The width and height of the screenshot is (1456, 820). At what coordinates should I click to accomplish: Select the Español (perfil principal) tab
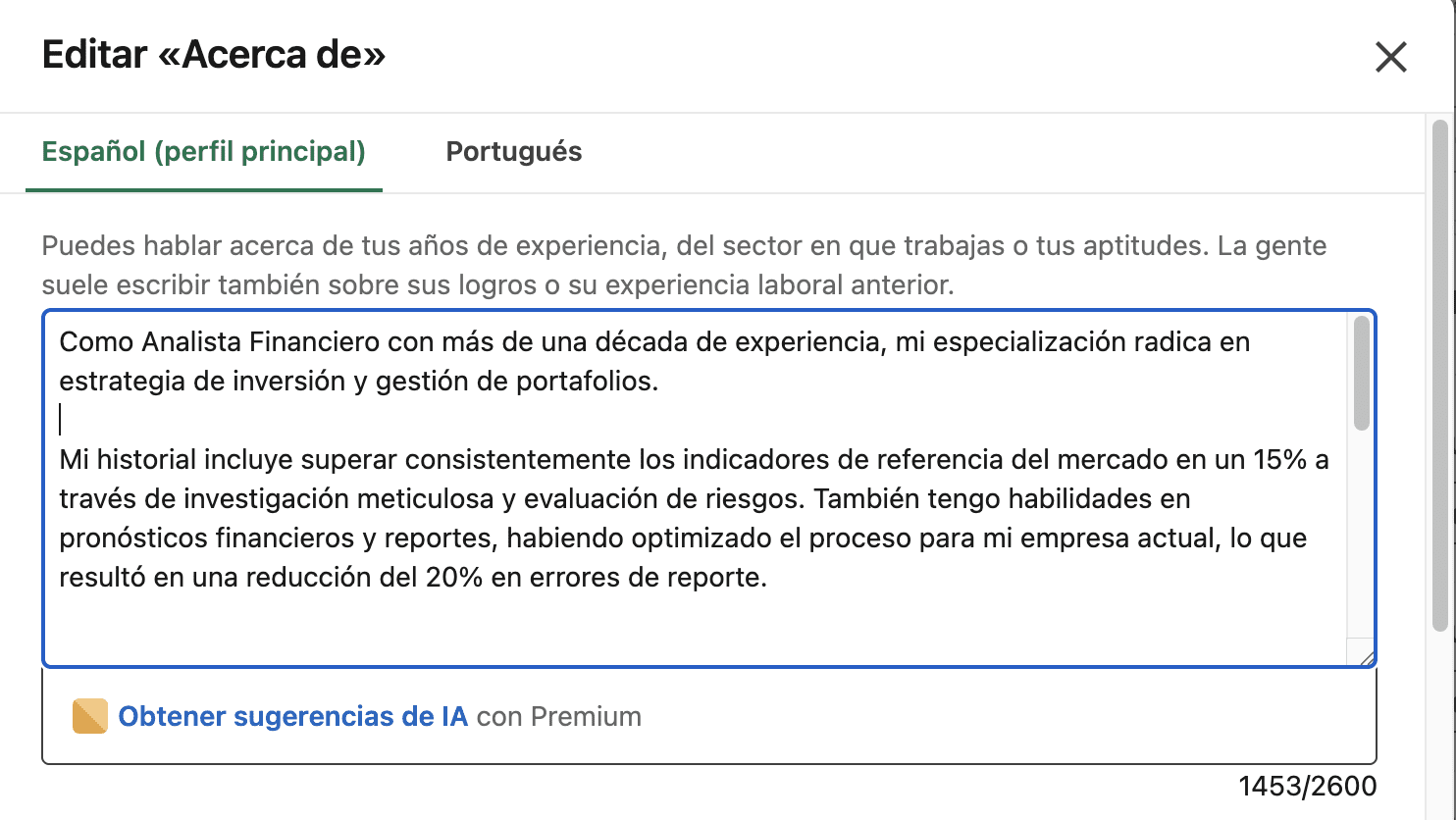[x=203, y=152]
